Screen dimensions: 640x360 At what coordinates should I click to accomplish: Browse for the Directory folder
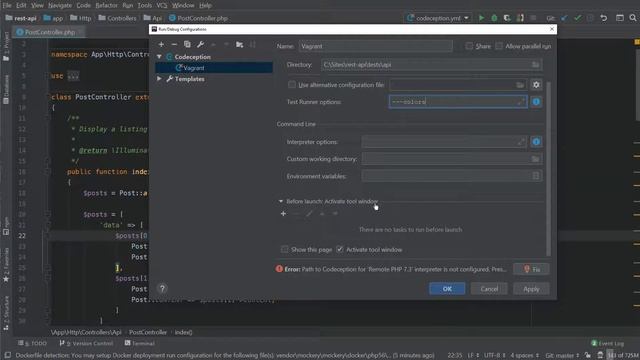click(536, 65)
